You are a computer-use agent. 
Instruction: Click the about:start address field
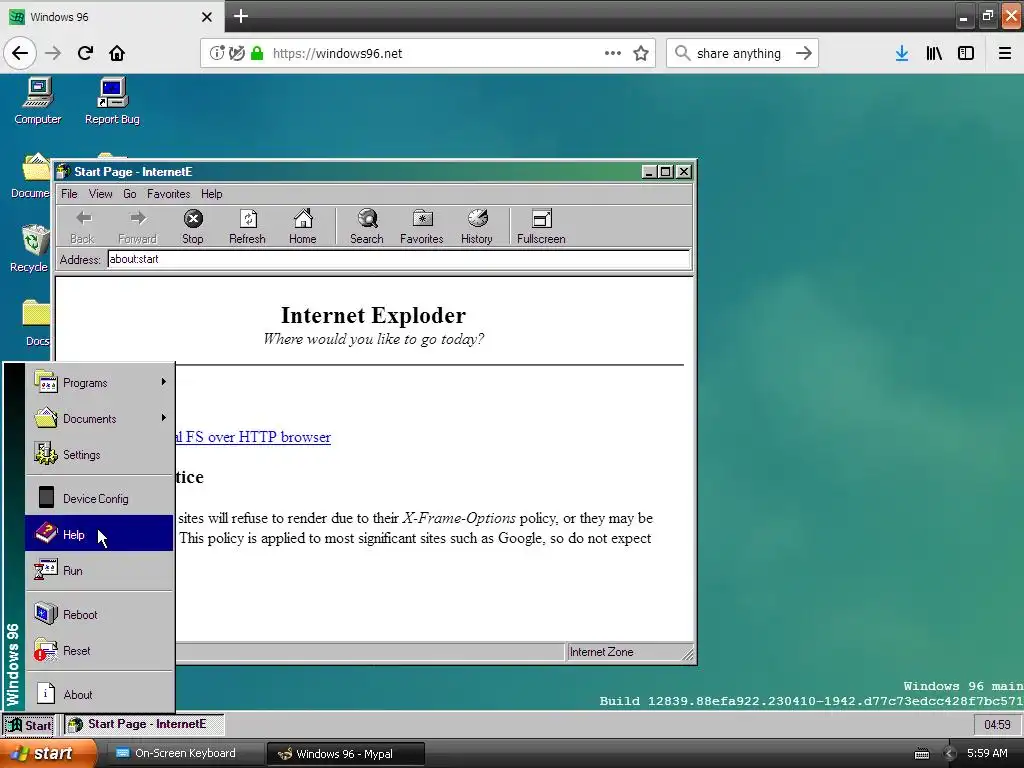pyautogui.click(x=398, y=259)
